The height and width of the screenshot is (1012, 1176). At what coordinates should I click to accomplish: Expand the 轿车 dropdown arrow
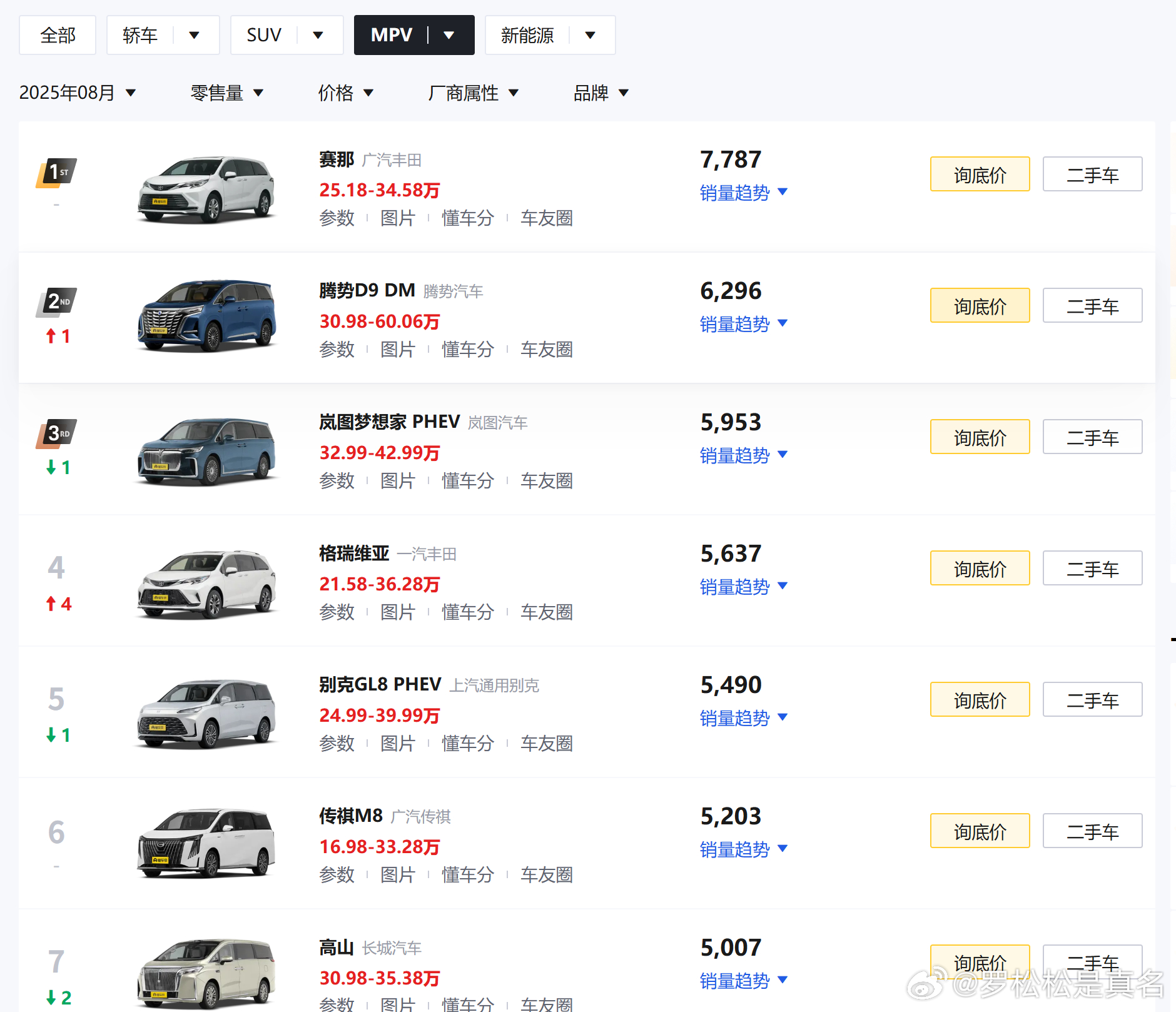pyautogui.click(x=194, y=35)
